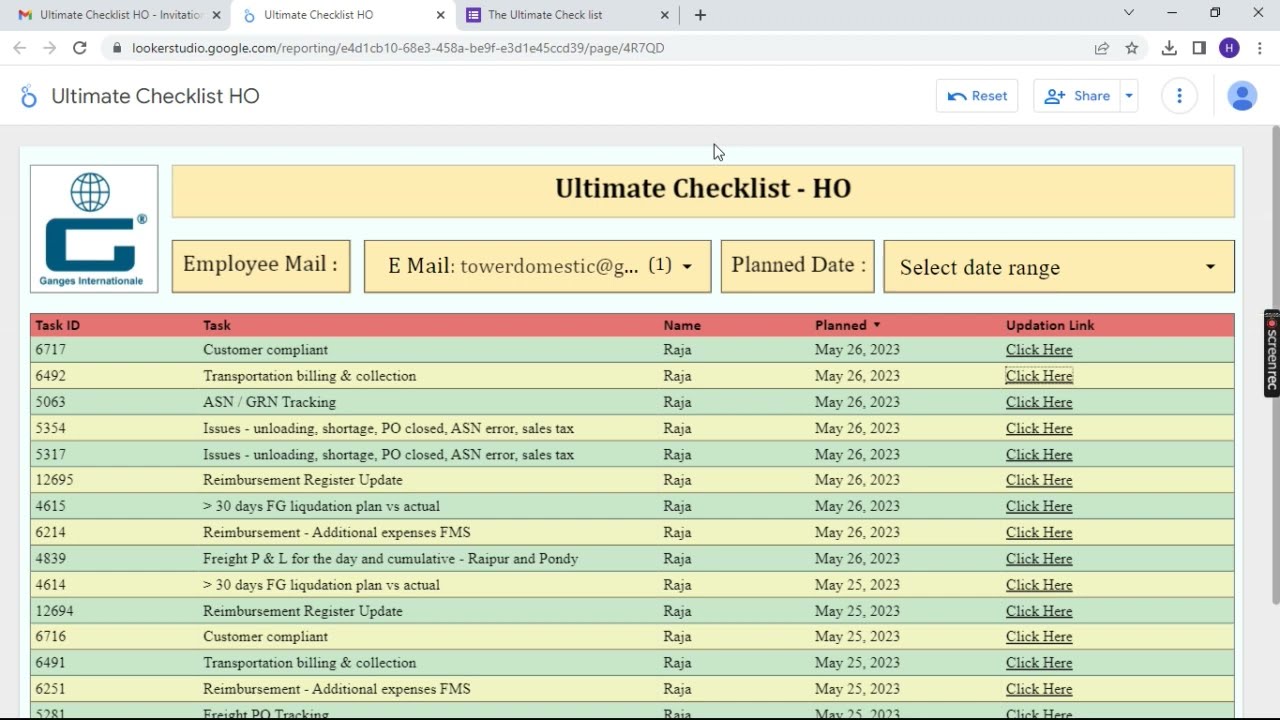Bookmark this page with star icon

[1132, 48]
